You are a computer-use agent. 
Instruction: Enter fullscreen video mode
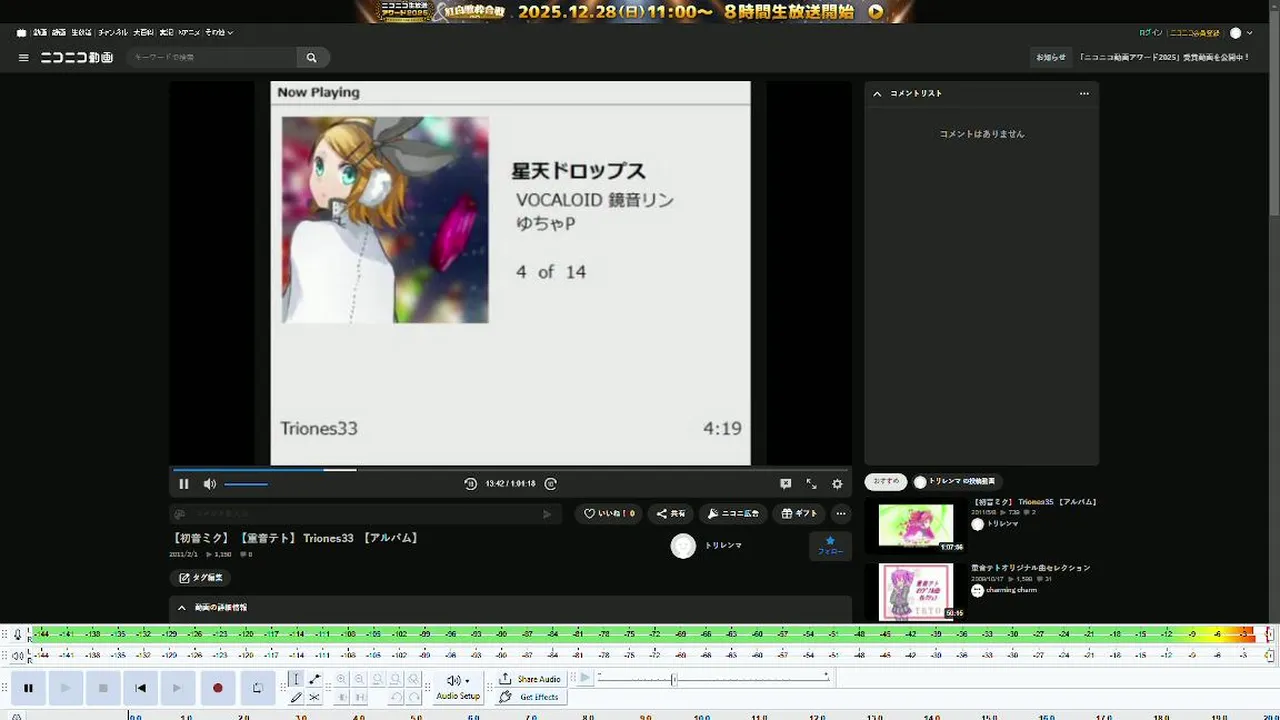click(x=811, y=484)
